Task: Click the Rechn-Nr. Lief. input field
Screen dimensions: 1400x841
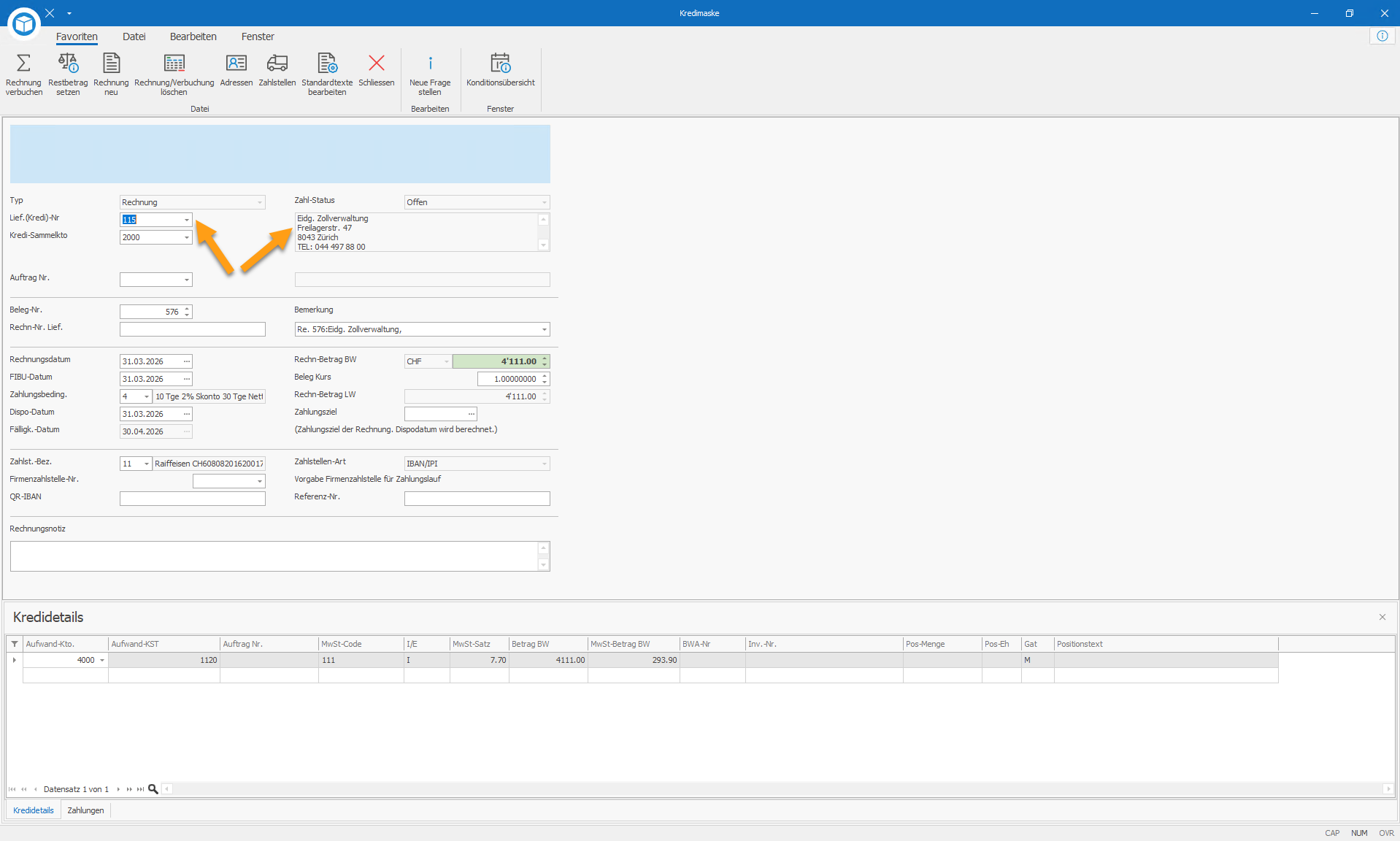Action: 193,329
